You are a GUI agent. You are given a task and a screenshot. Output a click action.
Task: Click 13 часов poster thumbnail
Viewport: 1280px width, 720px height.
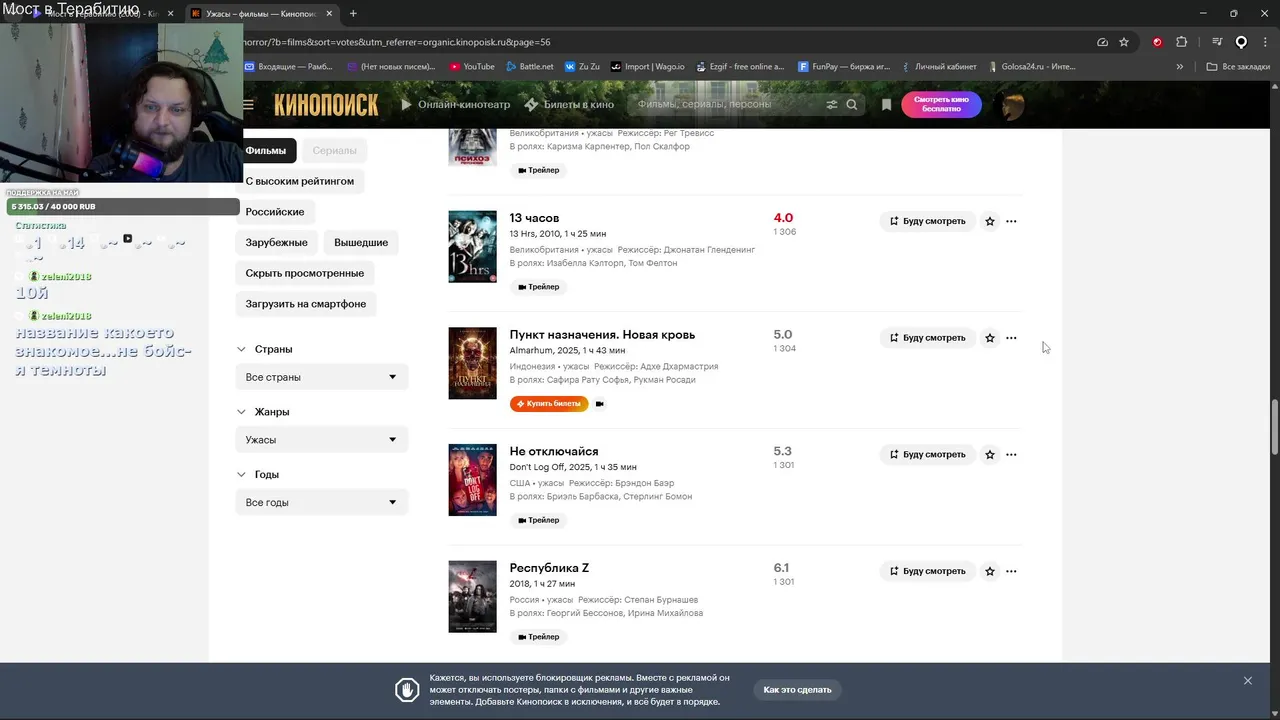pos(472,246)
